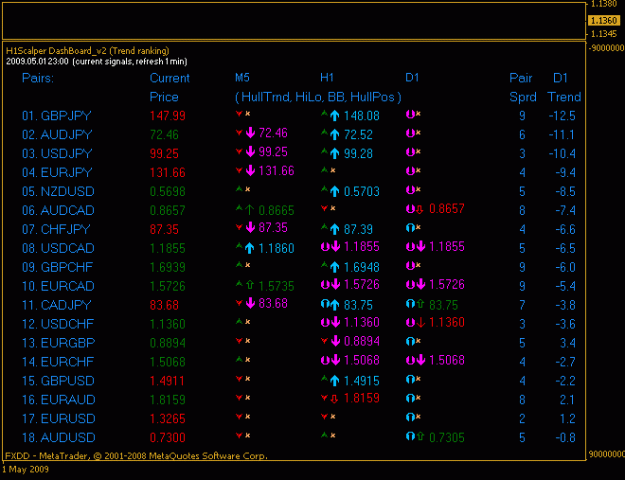Select the '05. NZDUSD' pair label
The image size is (625, 480).
(58, 191)
